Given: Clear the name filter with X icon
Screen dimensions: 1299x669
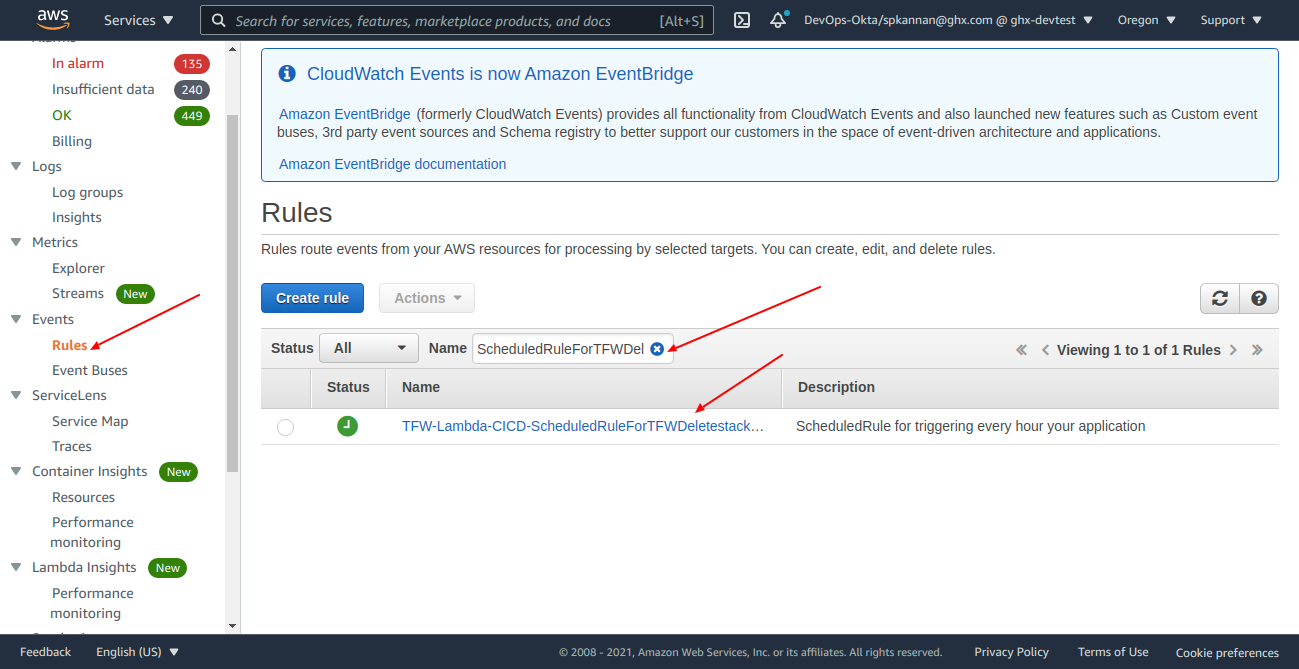Looking at the screenshot, I should coord(657,349).
